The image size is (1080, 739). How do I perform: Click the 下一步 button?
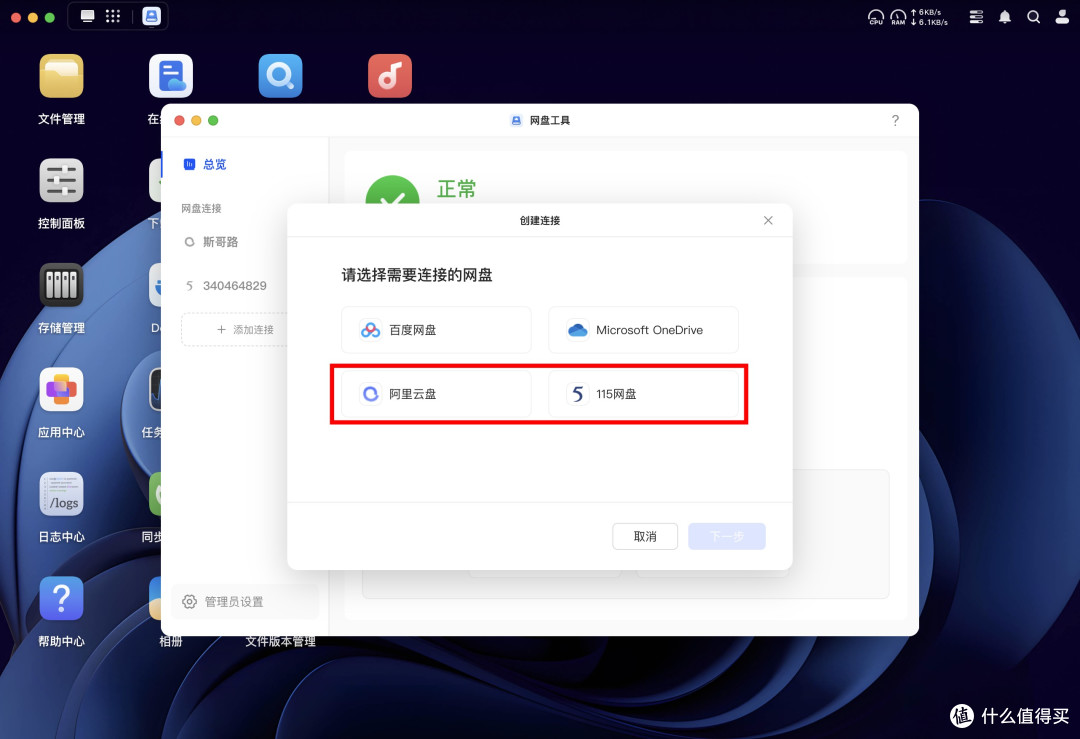(x=727, y=537)
